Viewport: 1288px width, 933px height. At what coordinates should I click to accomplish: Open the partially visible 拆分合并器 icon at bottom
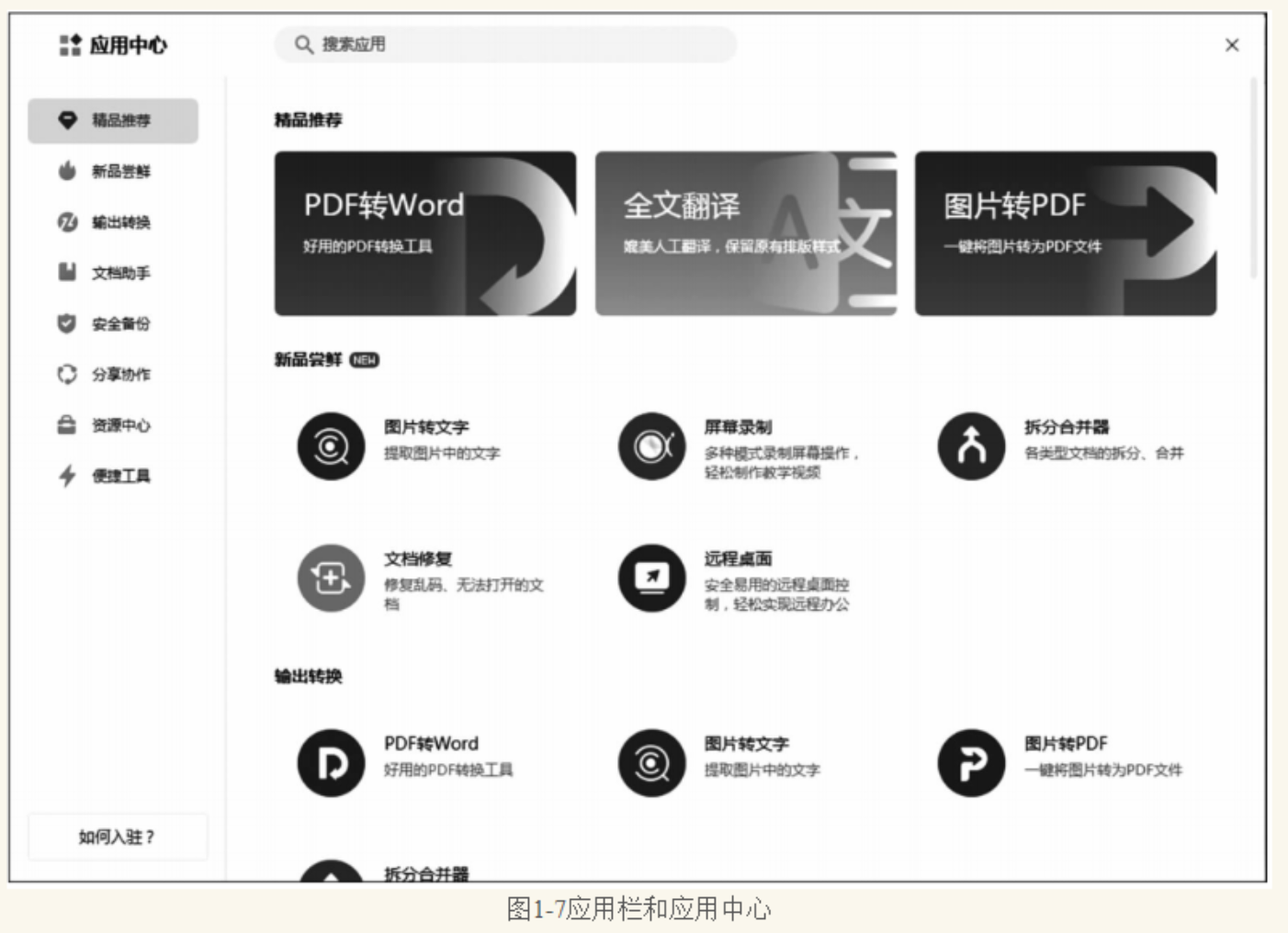[x=331, y=871]
